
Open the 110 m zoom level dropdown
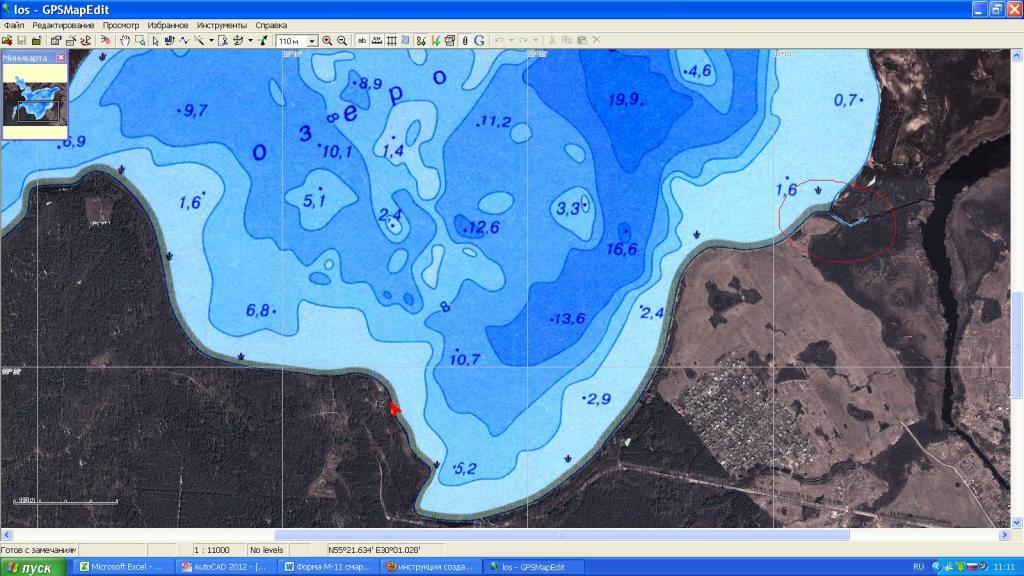click(312, 41)
